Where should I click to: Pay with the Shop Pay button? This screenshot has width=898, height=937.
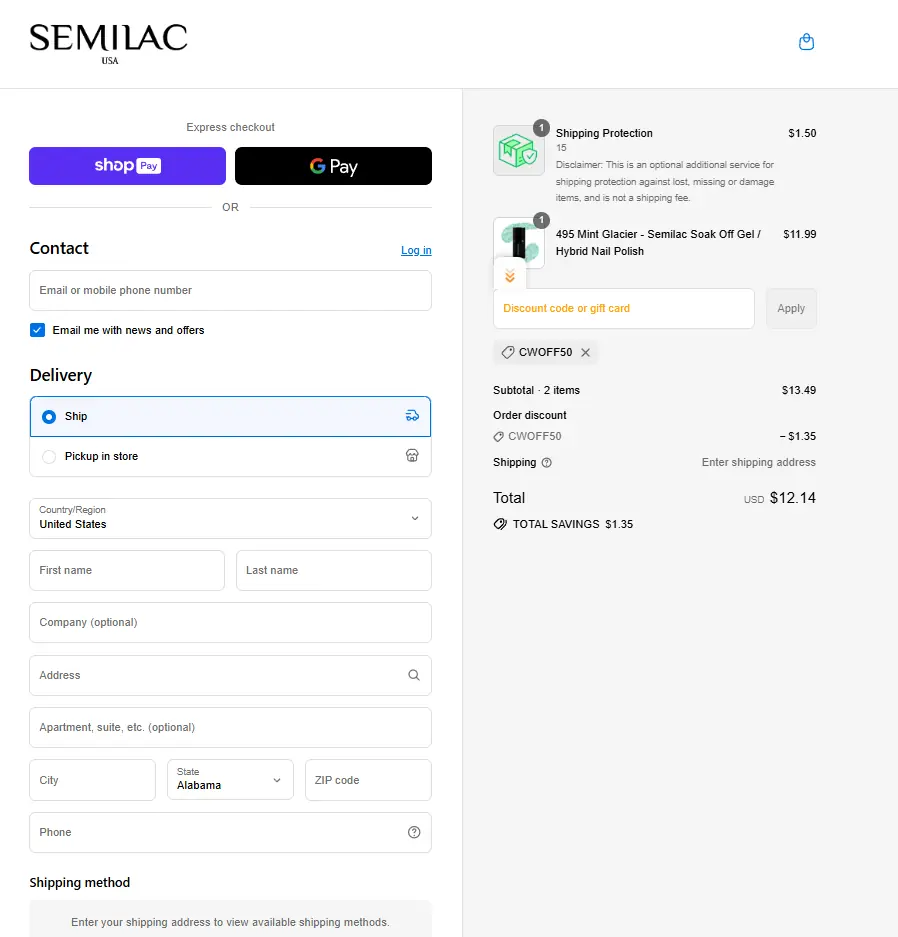click(127, 166)
